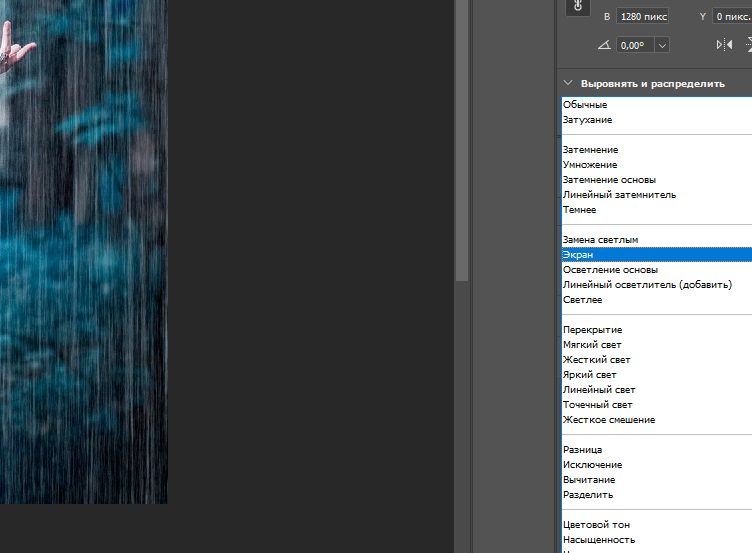Image resolution: width=752 pixels, height=553 pixels.
Task: Click the rotation angle icon
Action: click(x=603, y=45)
